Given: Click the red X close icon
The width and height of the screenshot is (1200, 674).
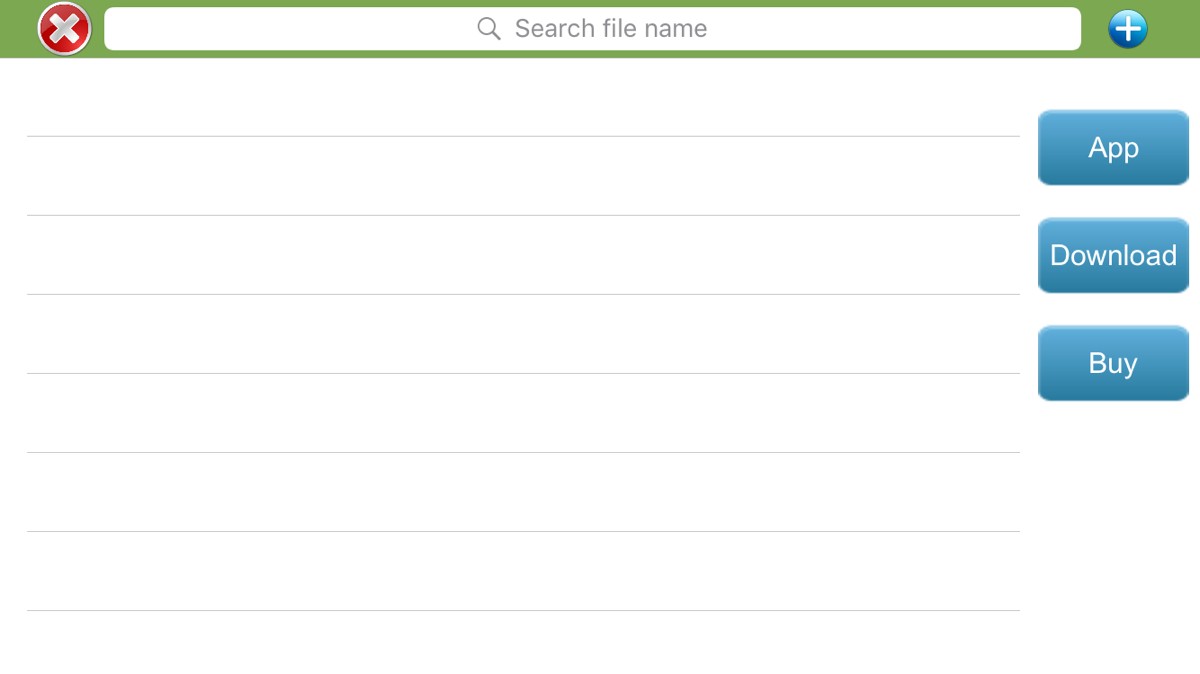Looking at the screenshot, I should click(65, 29).
